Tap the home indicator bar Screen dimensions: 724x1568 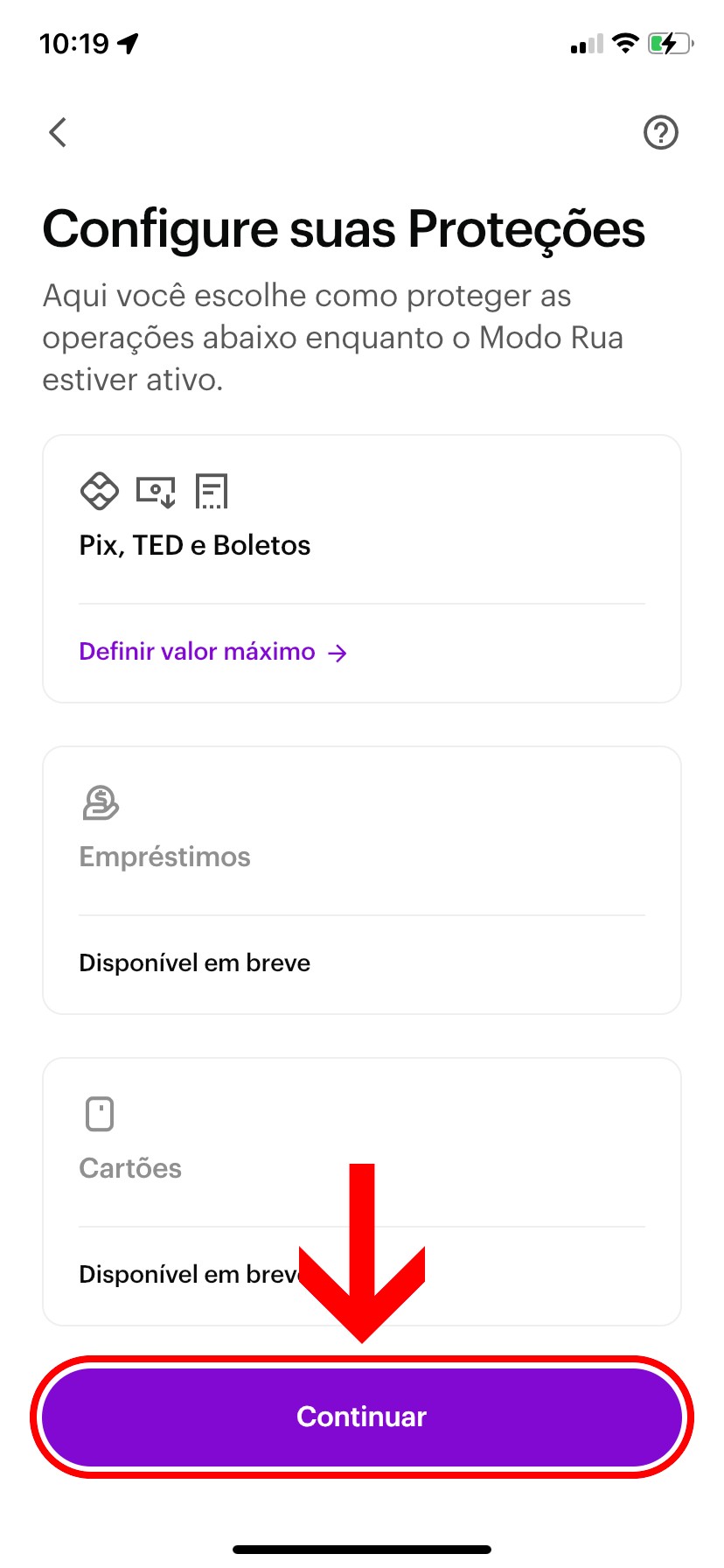tap(362, 1549)
